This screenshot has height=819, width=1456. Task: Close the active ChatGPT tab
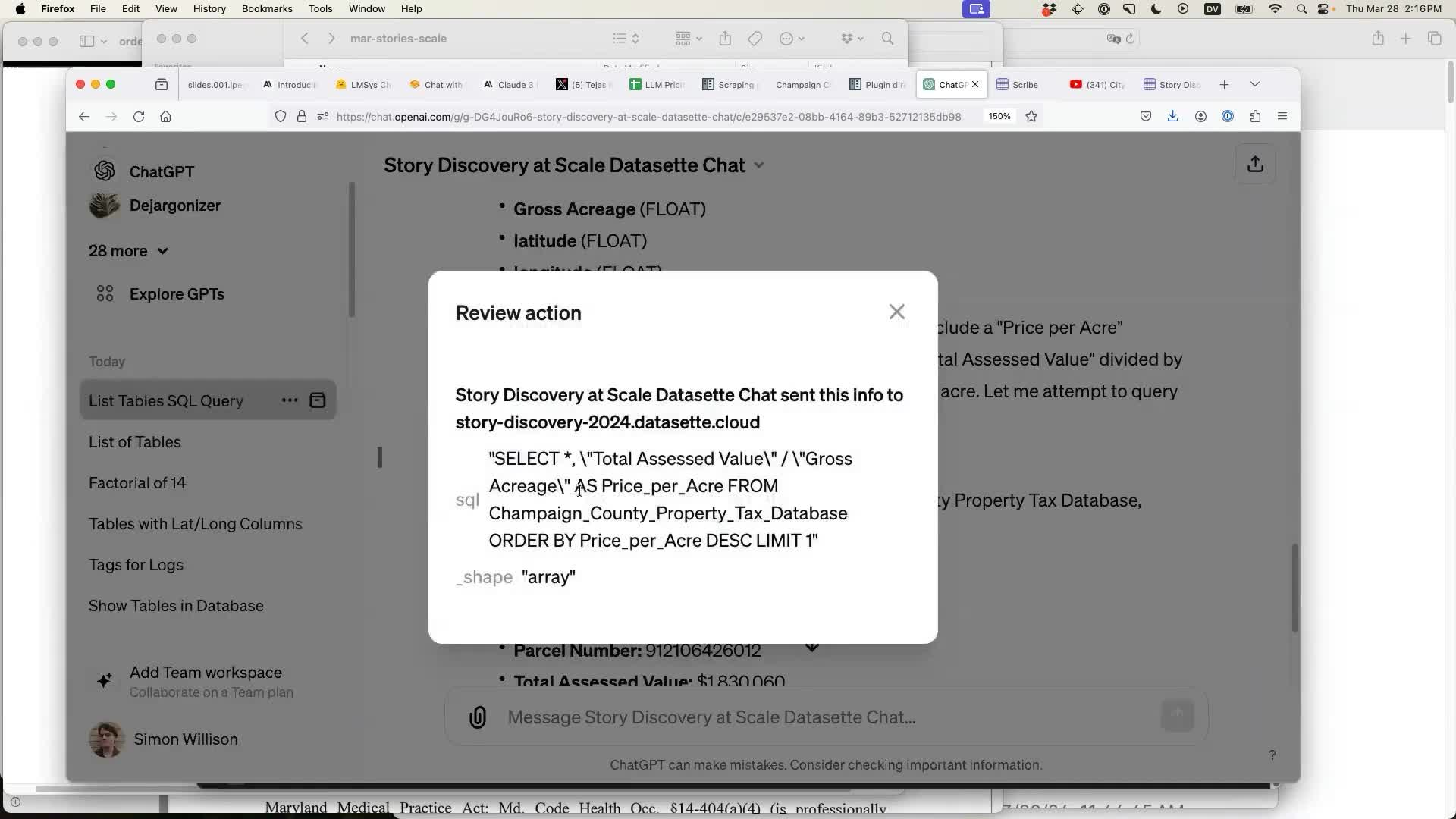(975, 84)
